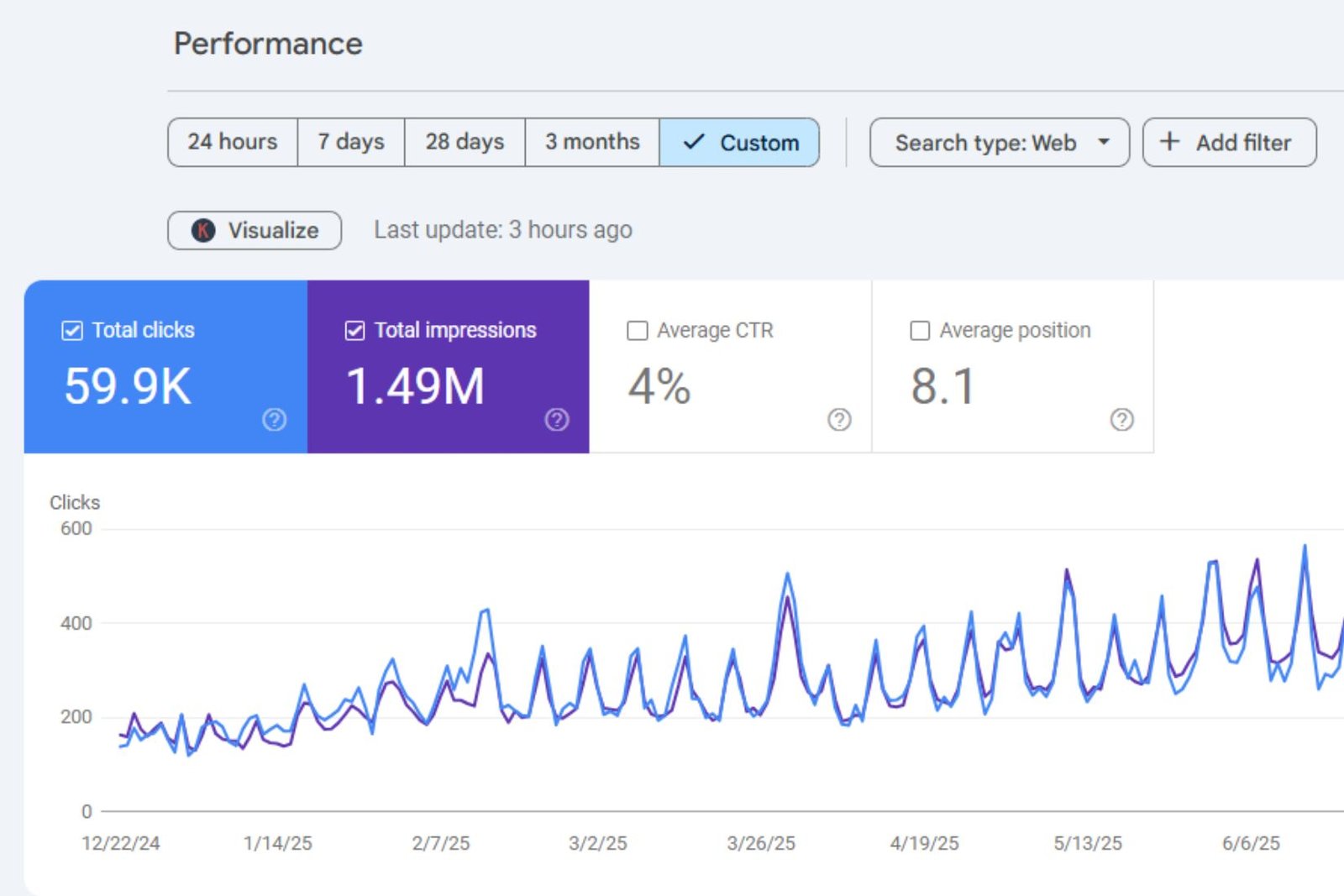Open the Search type: Web dropdown
1344x896 pixels.
tap(985, 143)
